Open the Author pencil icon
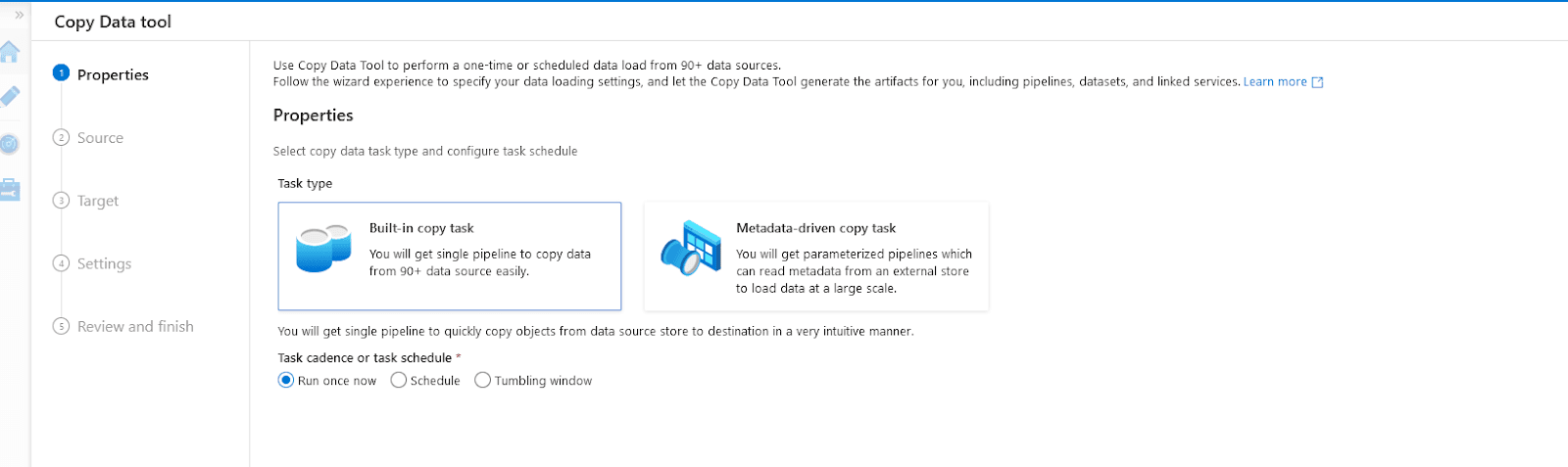 click(10, 96)
